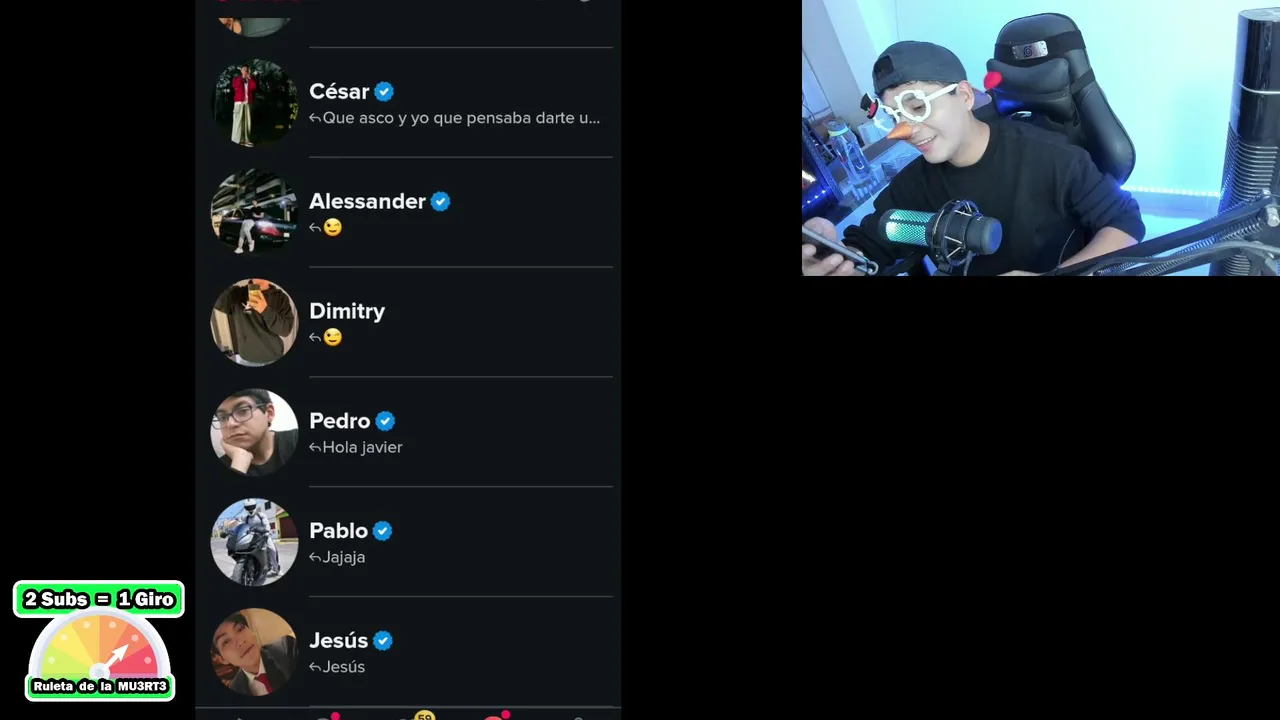The width and height of the screenshot is (1280, 720).
Task: Open César's profile picture
Action: pyautogui.click(x=254, y=102)
